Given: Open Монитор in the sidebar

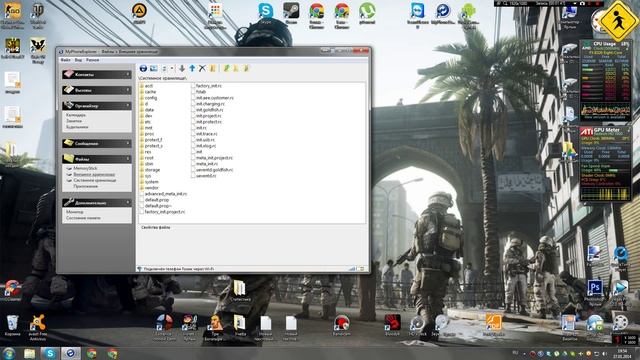Looking at the screenshot, I should coord(75,212).
